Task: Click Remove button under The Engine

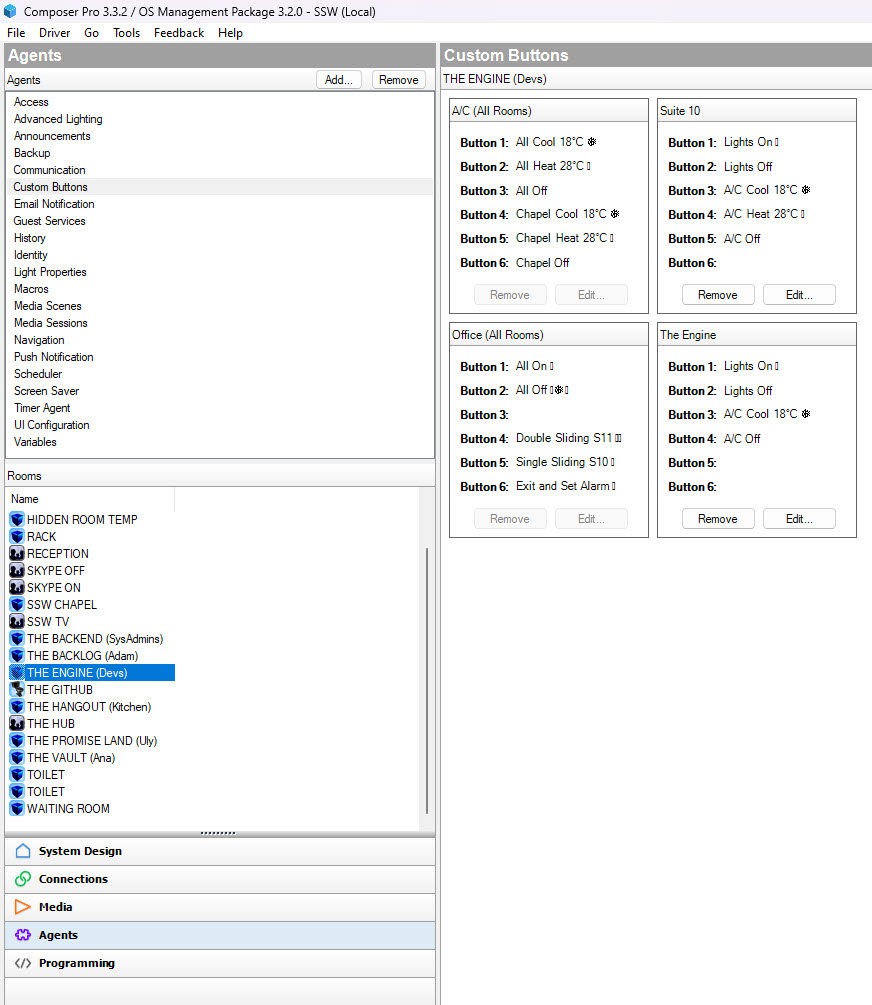Action: pyautogui.click(x=717, y=519)
